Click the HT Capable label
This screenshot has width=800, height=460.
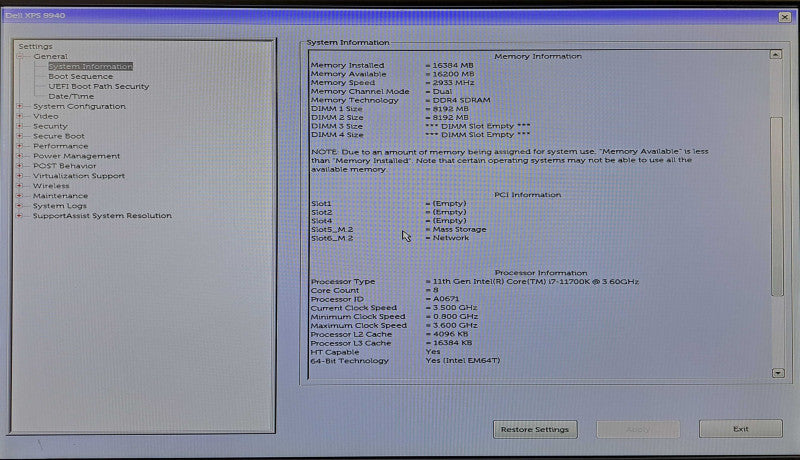click(335, 352)
